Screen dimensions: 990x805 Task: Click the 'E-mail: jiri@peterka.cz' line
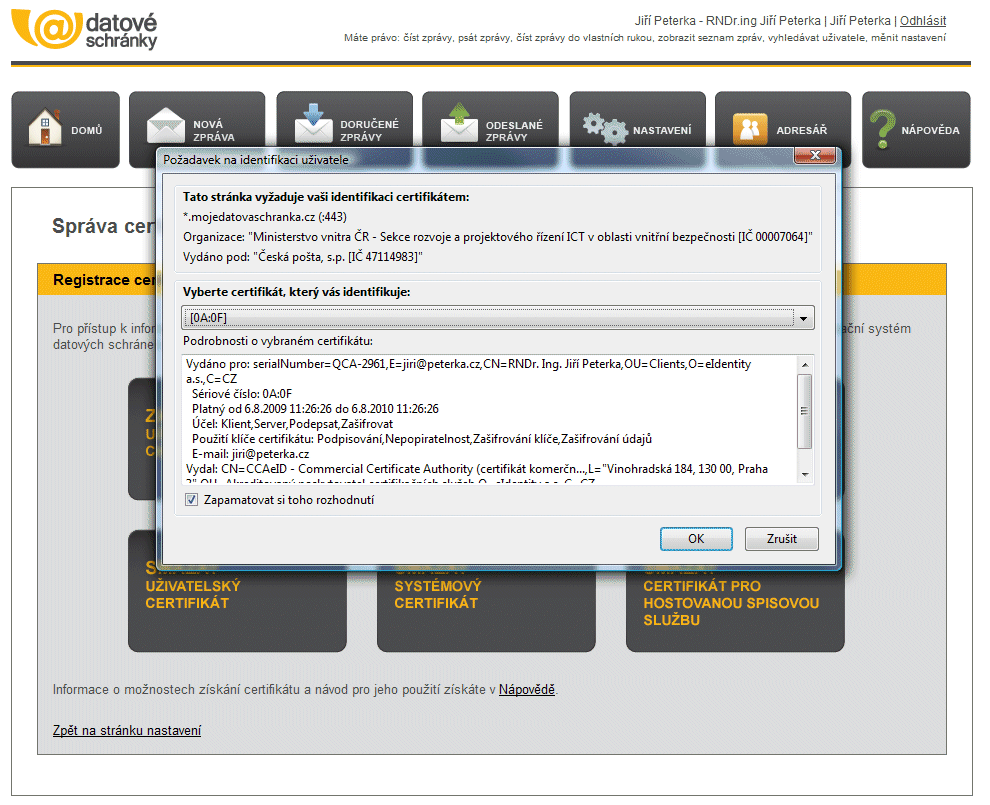[x=251, y=454]
